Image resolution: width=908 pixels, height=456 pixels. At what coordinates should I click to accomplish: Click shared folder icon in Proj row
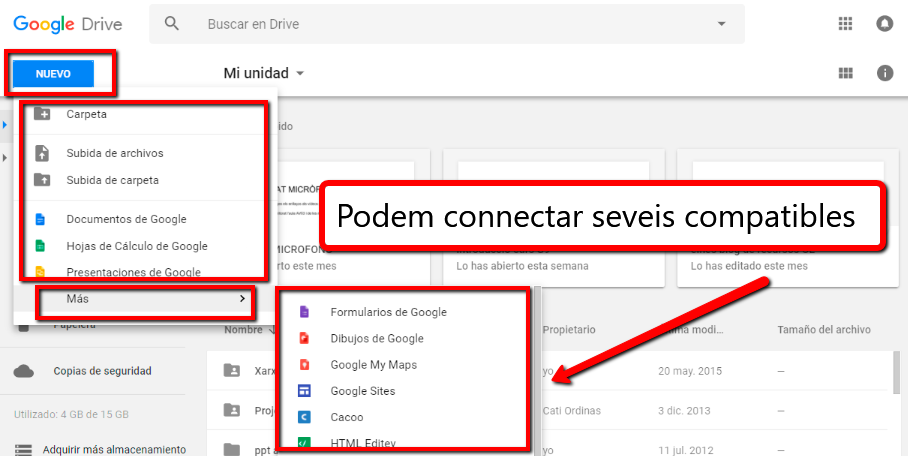(x=232, y=410)
